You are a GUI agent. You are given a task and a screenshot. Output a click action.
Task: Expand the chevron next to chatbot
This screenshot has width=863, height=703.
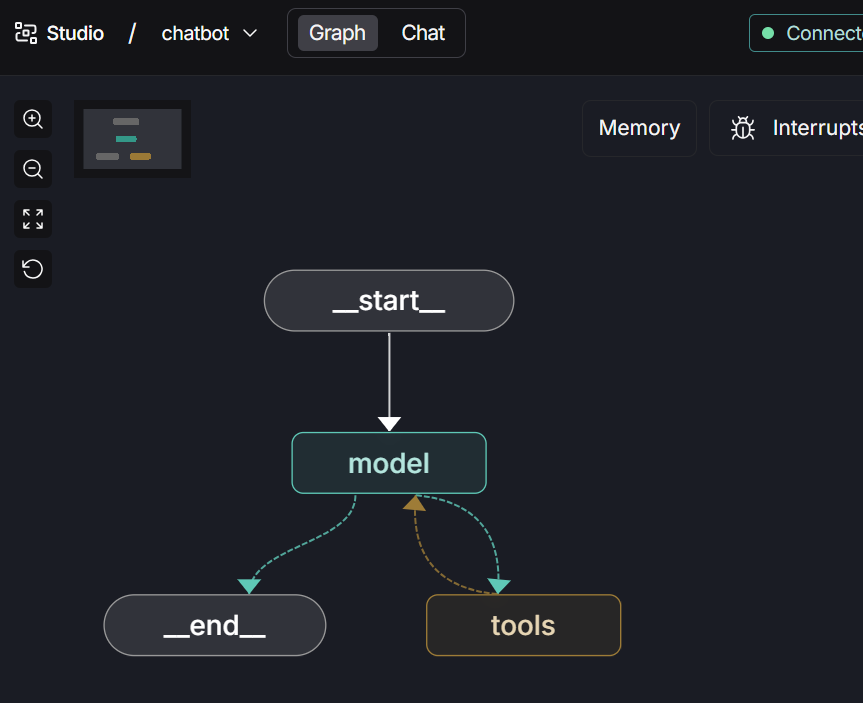[250, 33]
